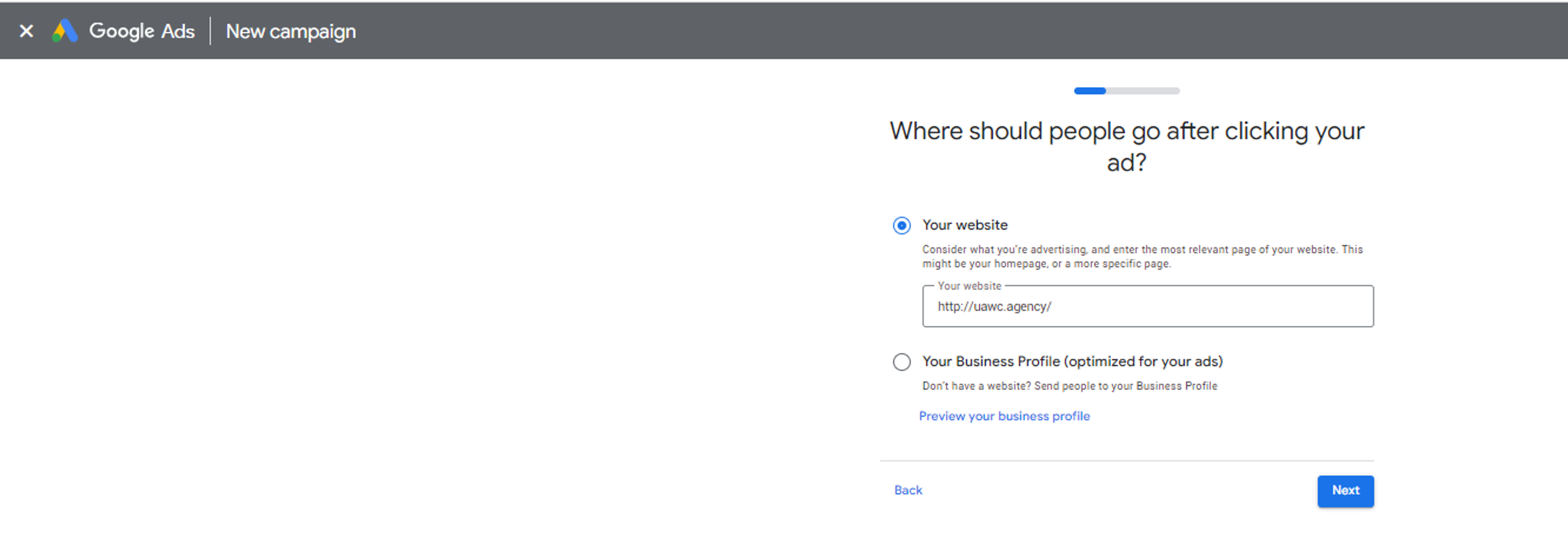Screen dimensions: 1568x547
Task: Focus the Your website URL input field
Action: [1148, 306]
